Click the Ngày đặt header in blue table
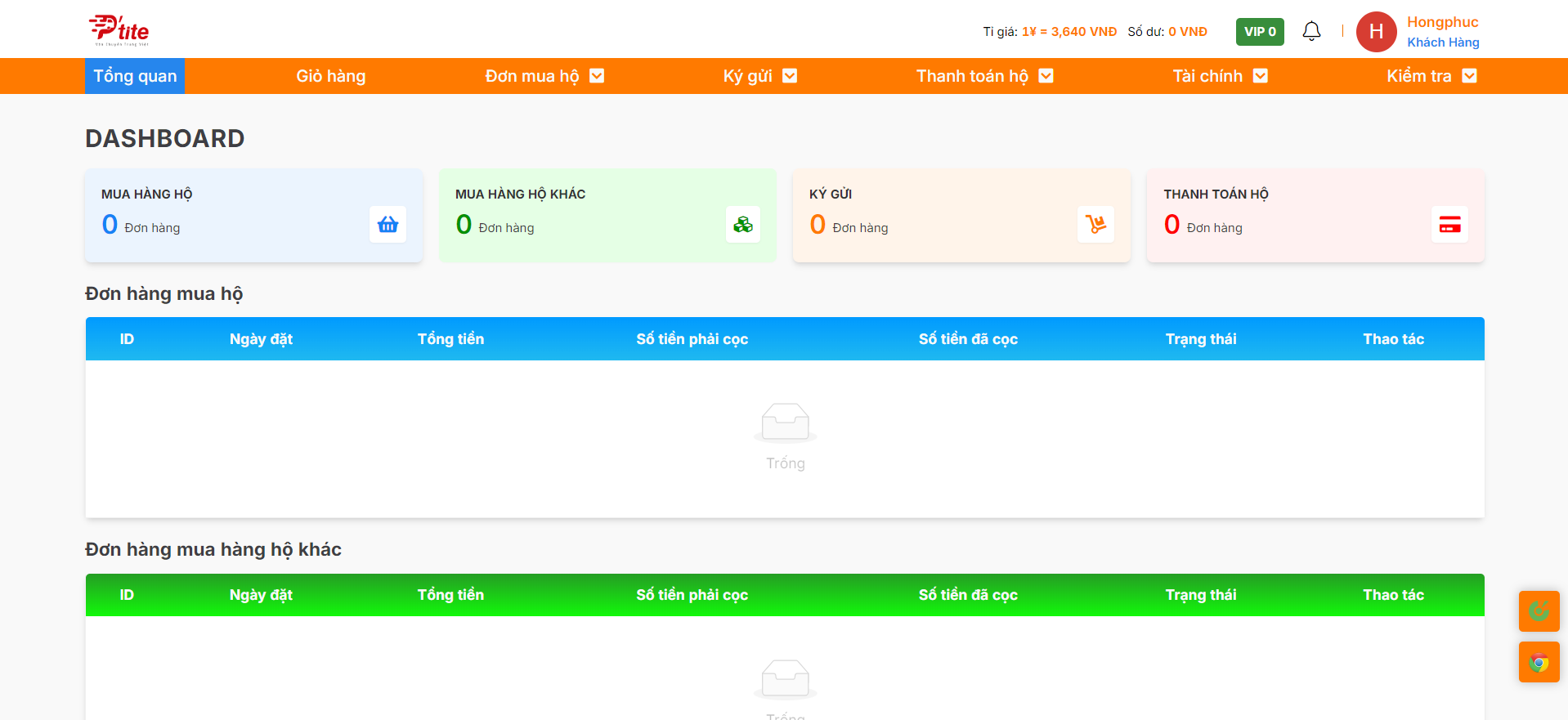The height and width of the screenshot is (720, 1568). (x=261, y=339)
